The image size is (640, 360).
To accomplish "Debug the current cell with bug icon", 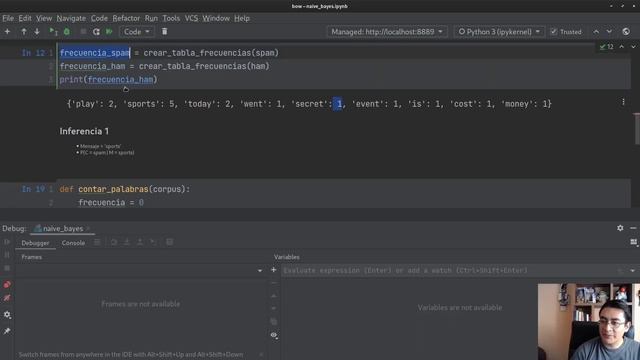I will coord(67,31).
